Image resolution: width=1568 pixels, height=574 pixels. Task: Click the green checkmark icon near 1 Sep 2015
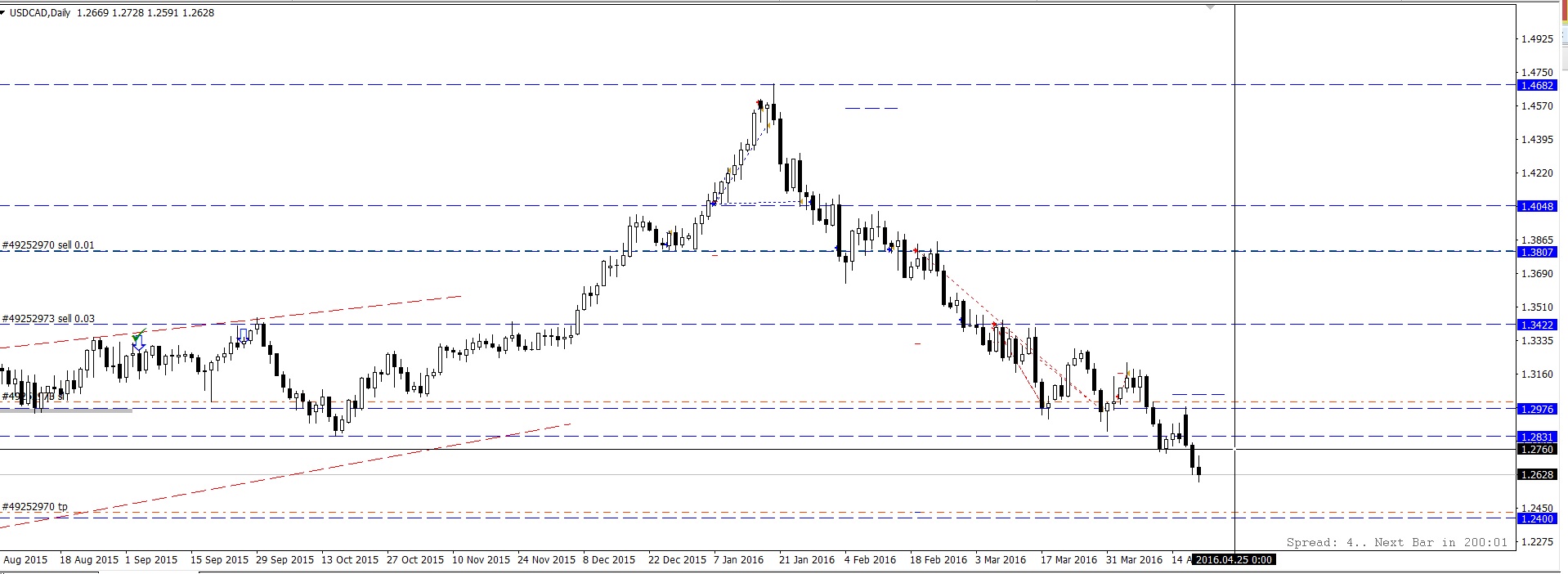click(139, 334)
